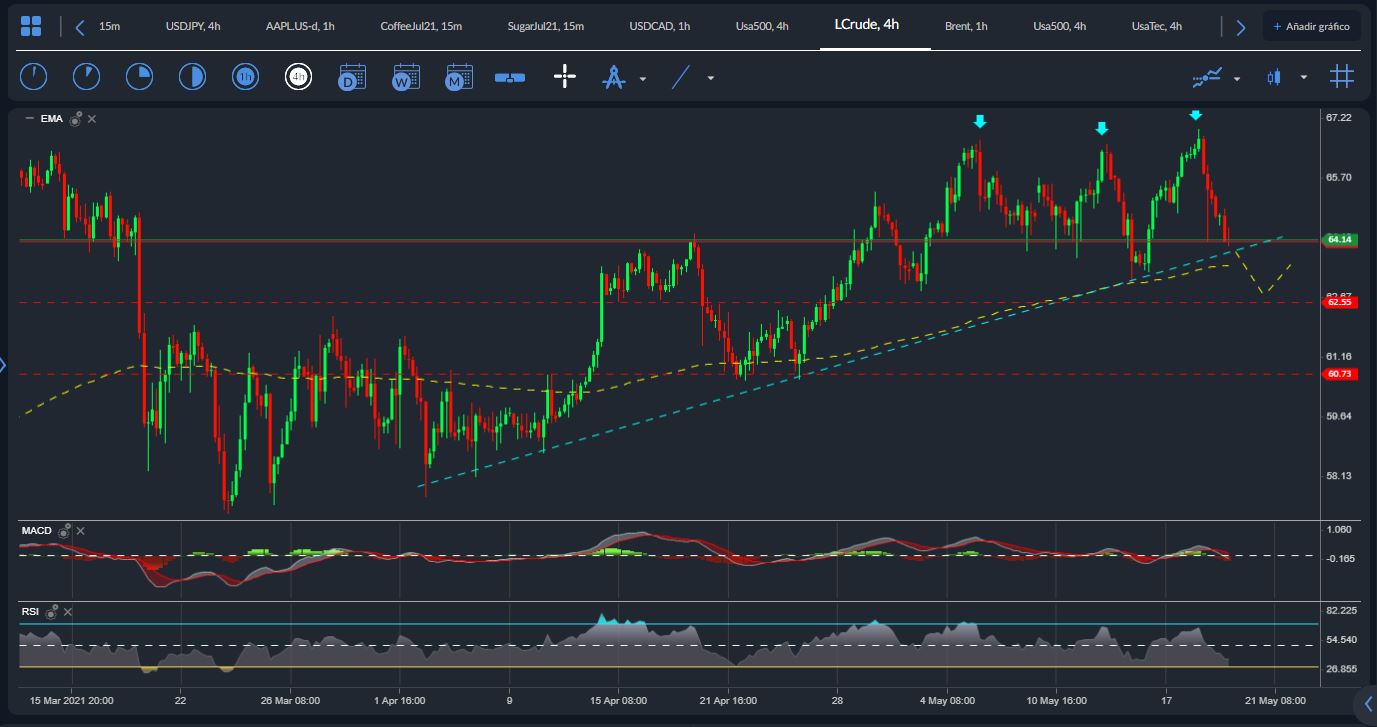The image size is (1377, 727).
Task: Open the line tool dropdown arrow
Action: point(710,78)
